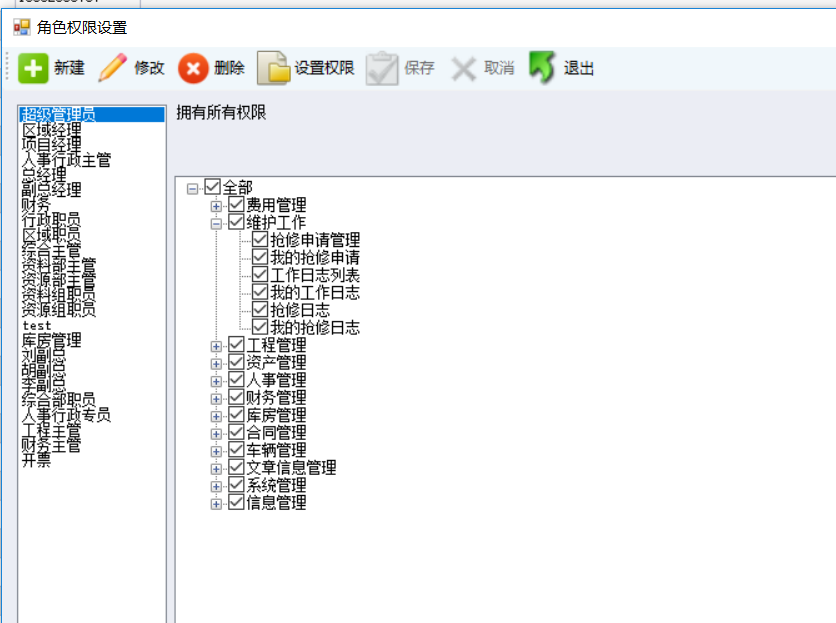Image resolution: width=836 pixels, height=623 pixels.
Task: Click the 车辆管理 tree label
Action: 276,450
